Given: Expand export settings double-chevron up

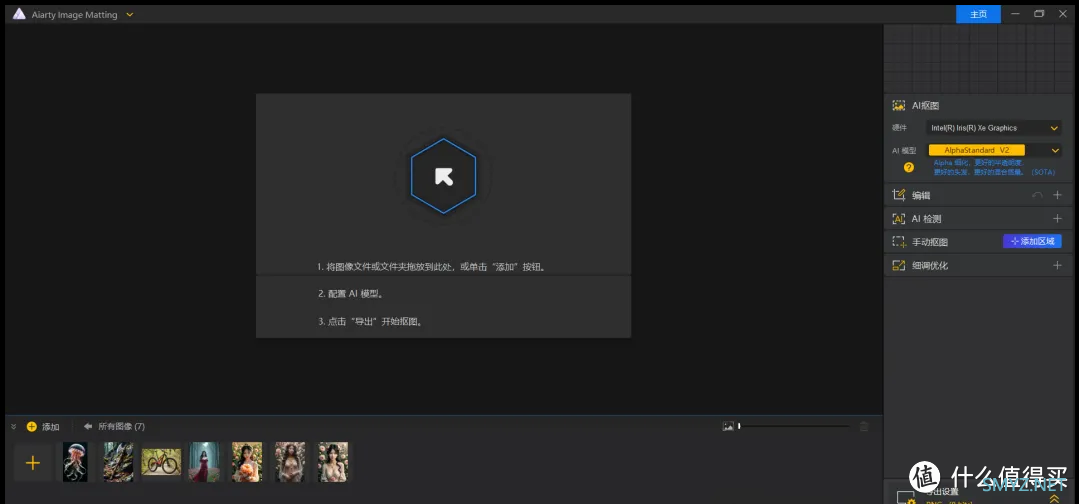Looking at the screenshot, I should [1054, 497].
